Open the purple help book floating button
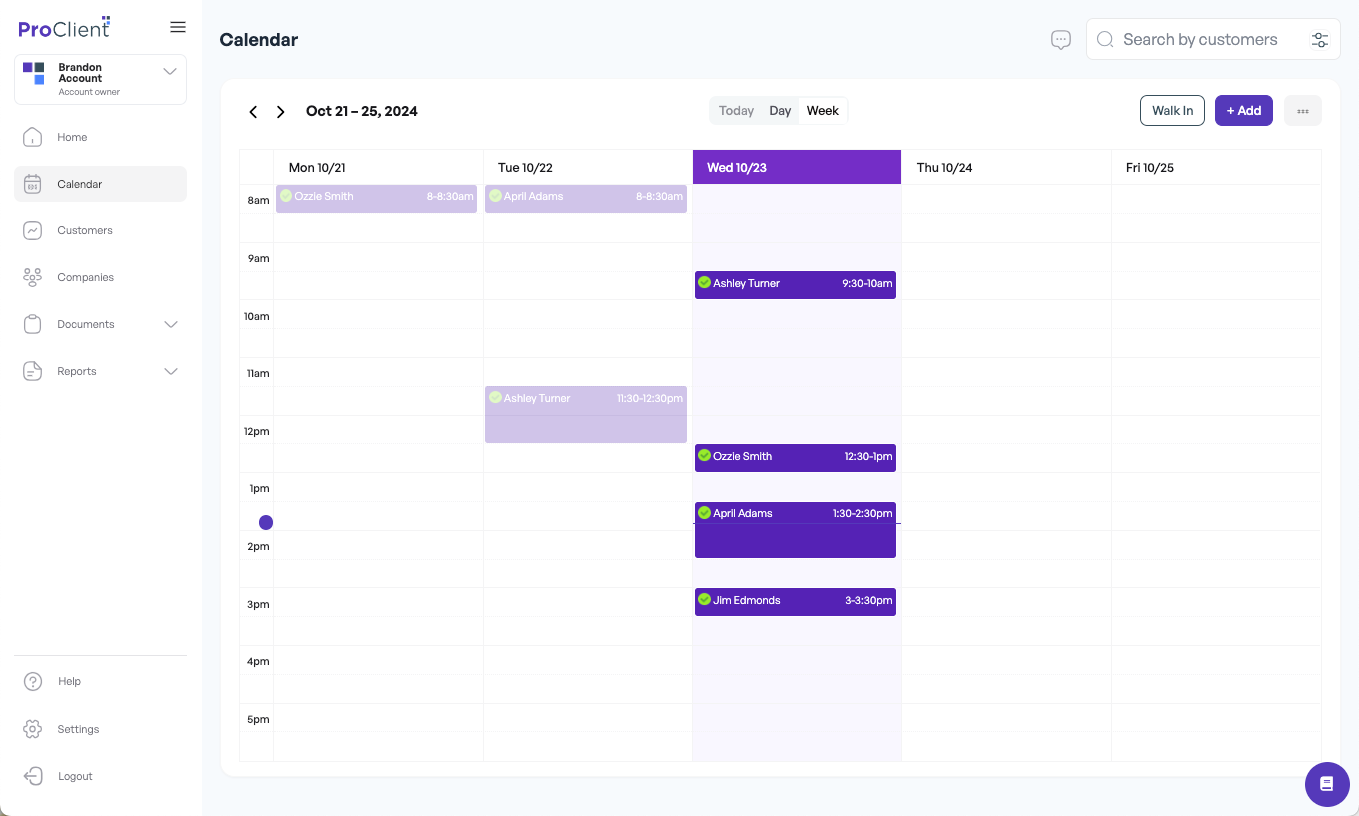The width and height of the screenshot is (1359, 816). (1327, 784)
